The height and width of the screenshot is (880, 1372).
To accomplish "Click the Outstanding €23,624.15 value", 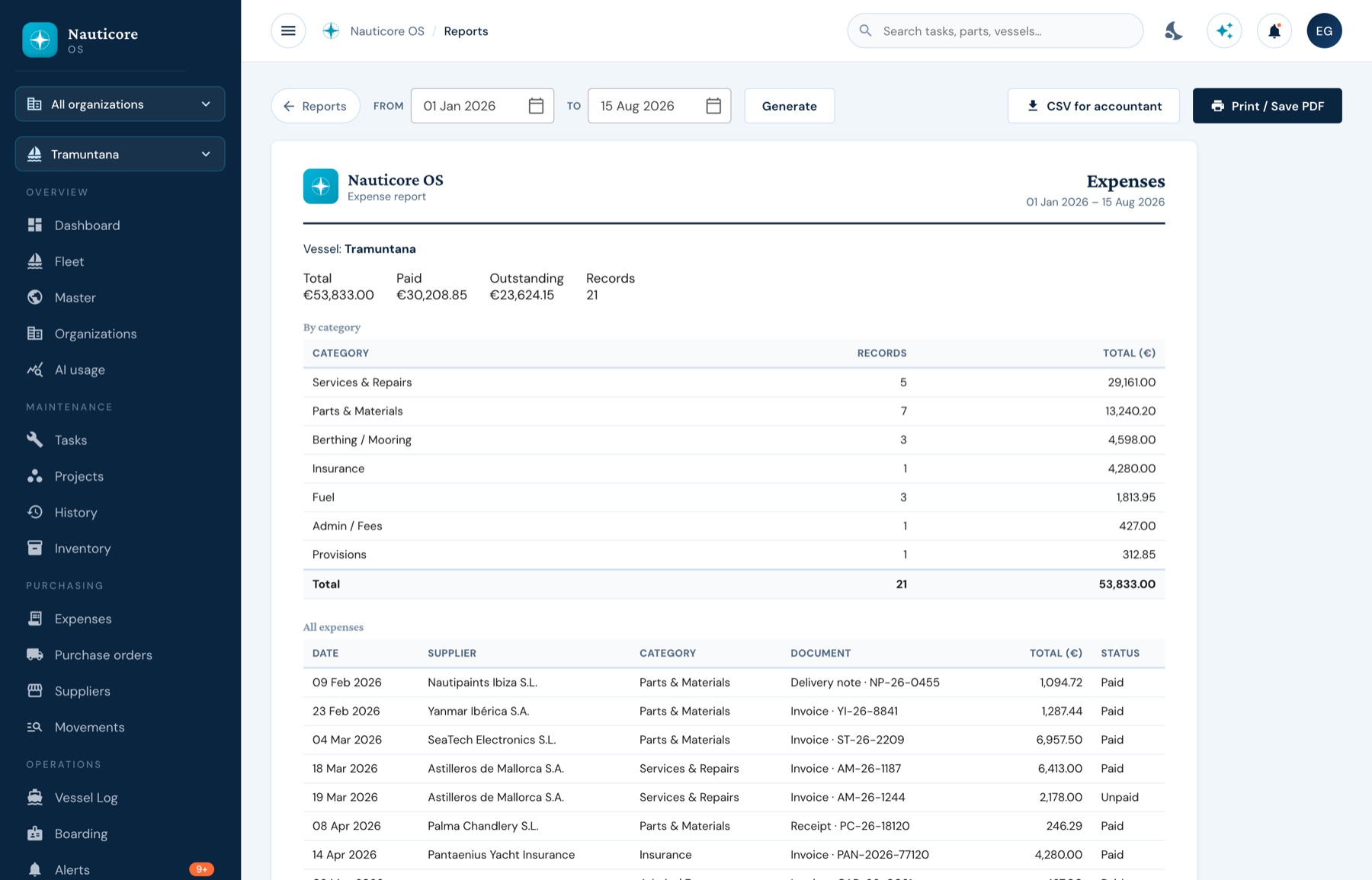I will click(x=521, y=295).
